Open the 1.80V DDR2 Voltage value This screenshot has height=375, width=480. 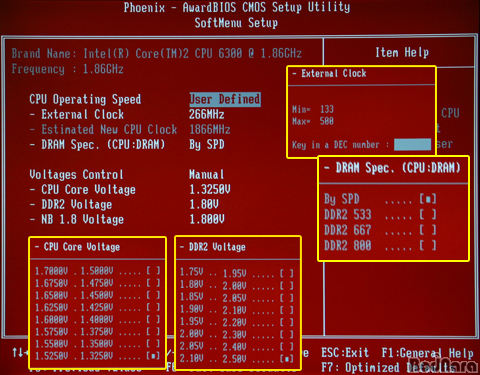(204, 204)
